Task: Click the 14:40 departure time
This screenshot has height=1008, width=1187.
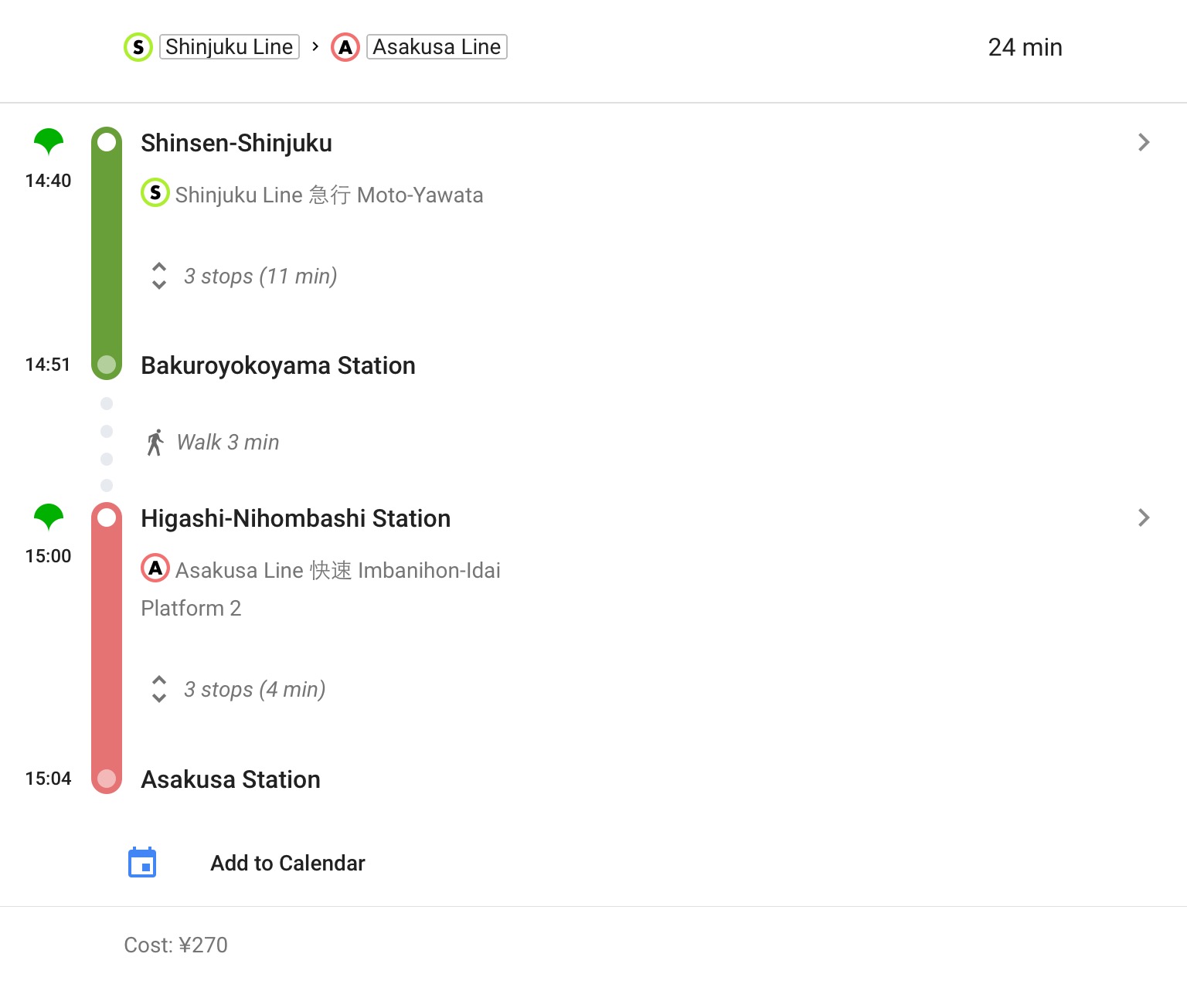Action: [48, 181]
